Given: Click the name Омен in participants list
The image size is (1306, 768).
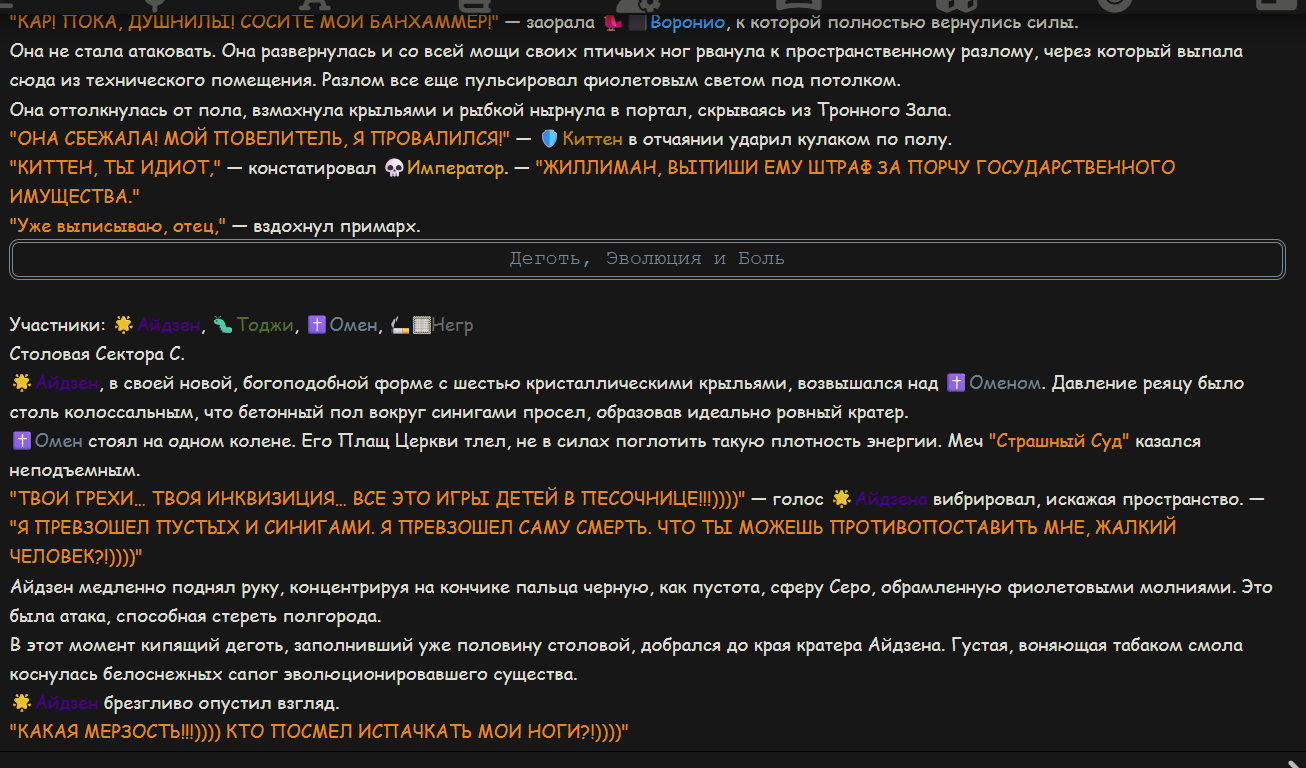Looking at the screenshot, I should (354, 325).
